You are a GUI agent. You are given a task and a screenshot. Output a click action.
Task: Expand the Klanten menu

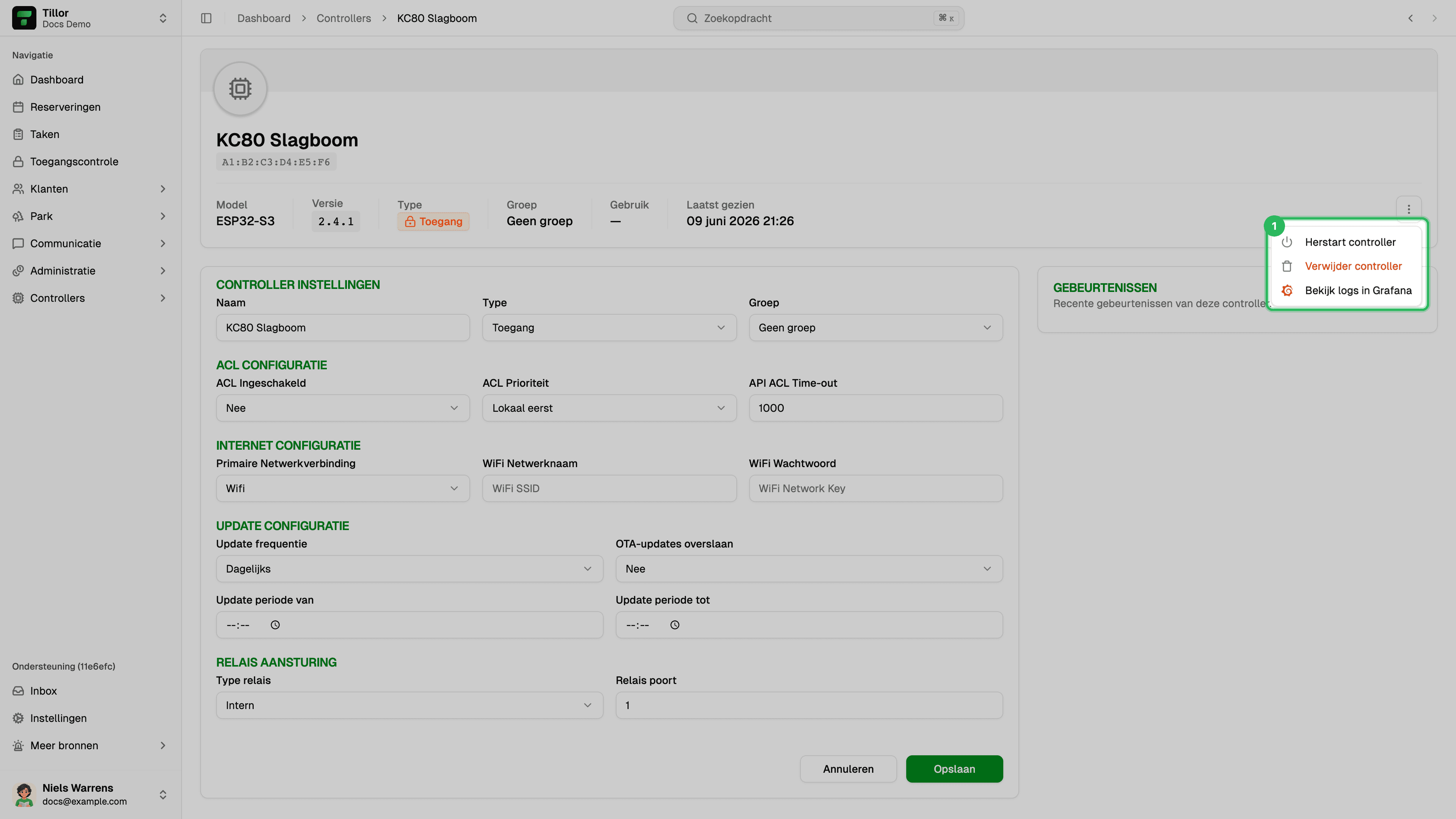tap(91, 189)
